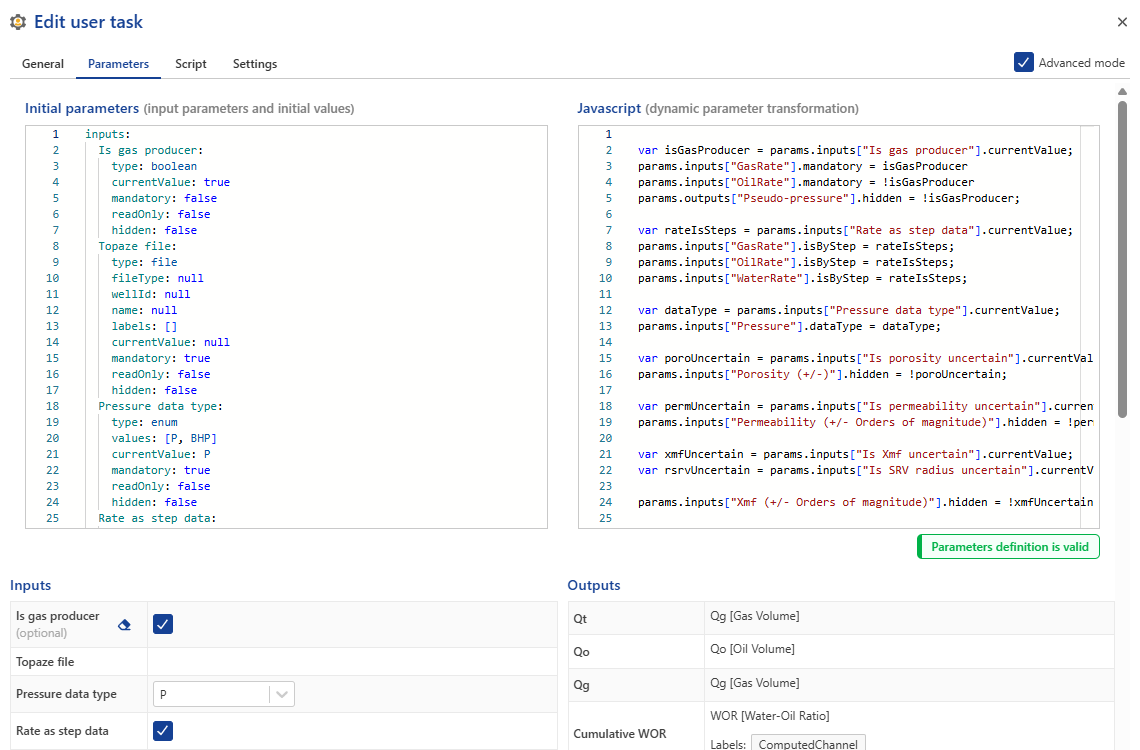Click the Topaze file input label
Image resolution: width=1140 pixels, height=750 pixels.
tap(45, 662)
